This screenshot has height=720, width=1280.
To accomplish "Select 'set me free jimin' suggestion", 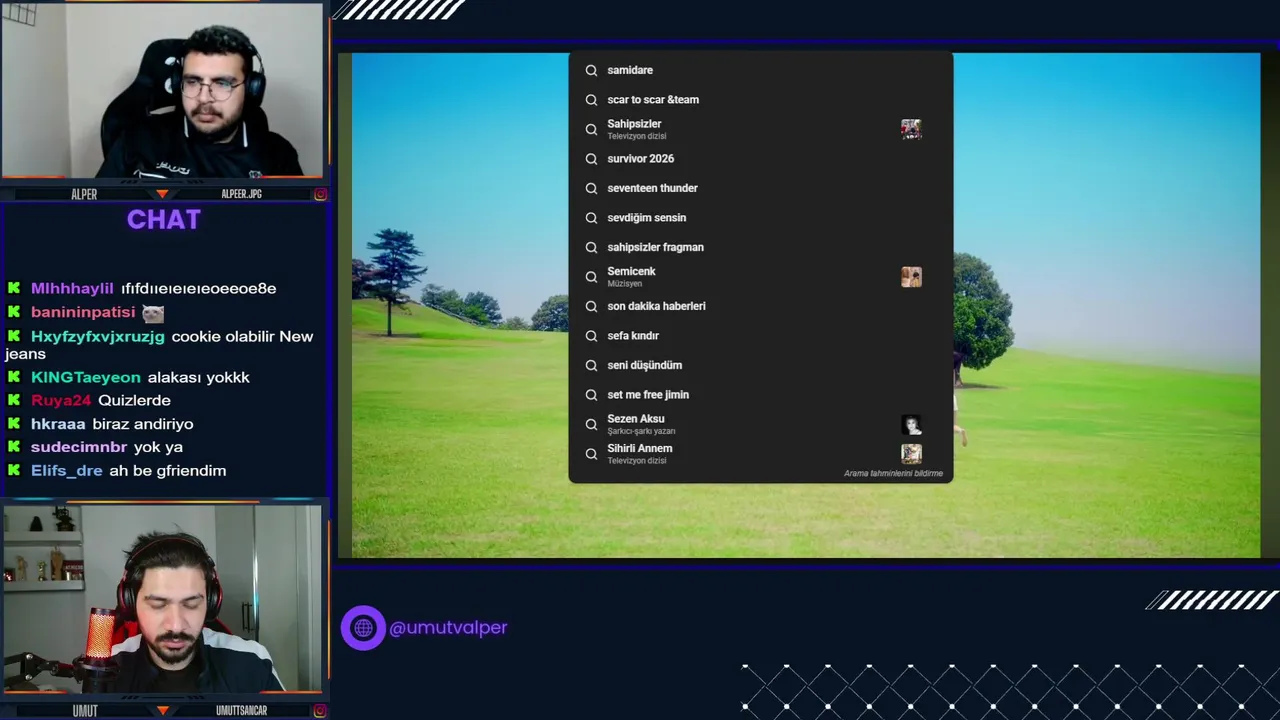I will click(760, 395).
